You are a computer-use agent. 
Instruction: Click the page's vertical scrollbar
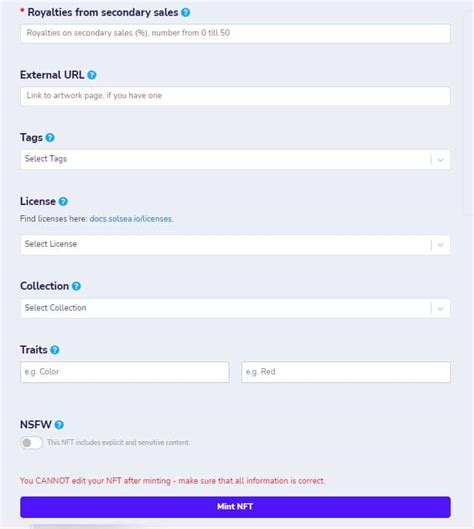coord(468,111)
